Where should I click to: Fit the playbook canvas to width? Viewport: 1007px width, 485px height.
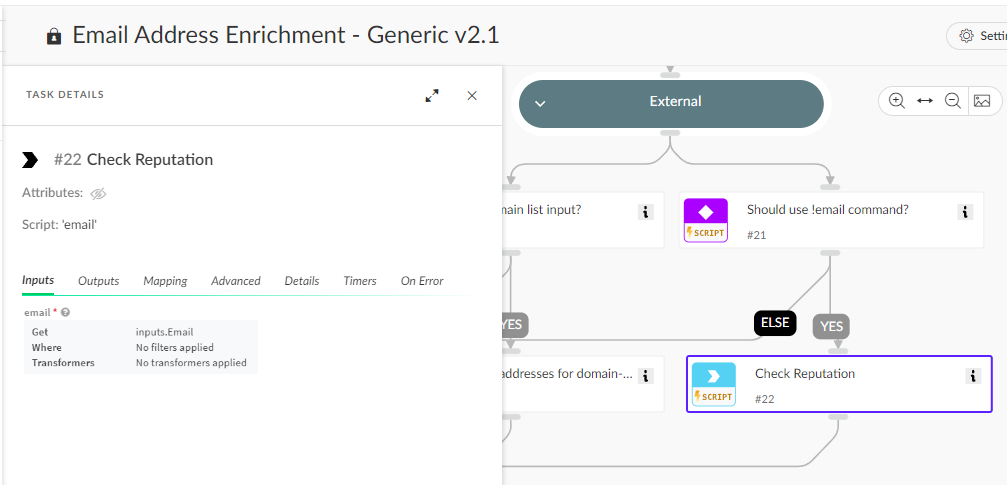point(925,101)
